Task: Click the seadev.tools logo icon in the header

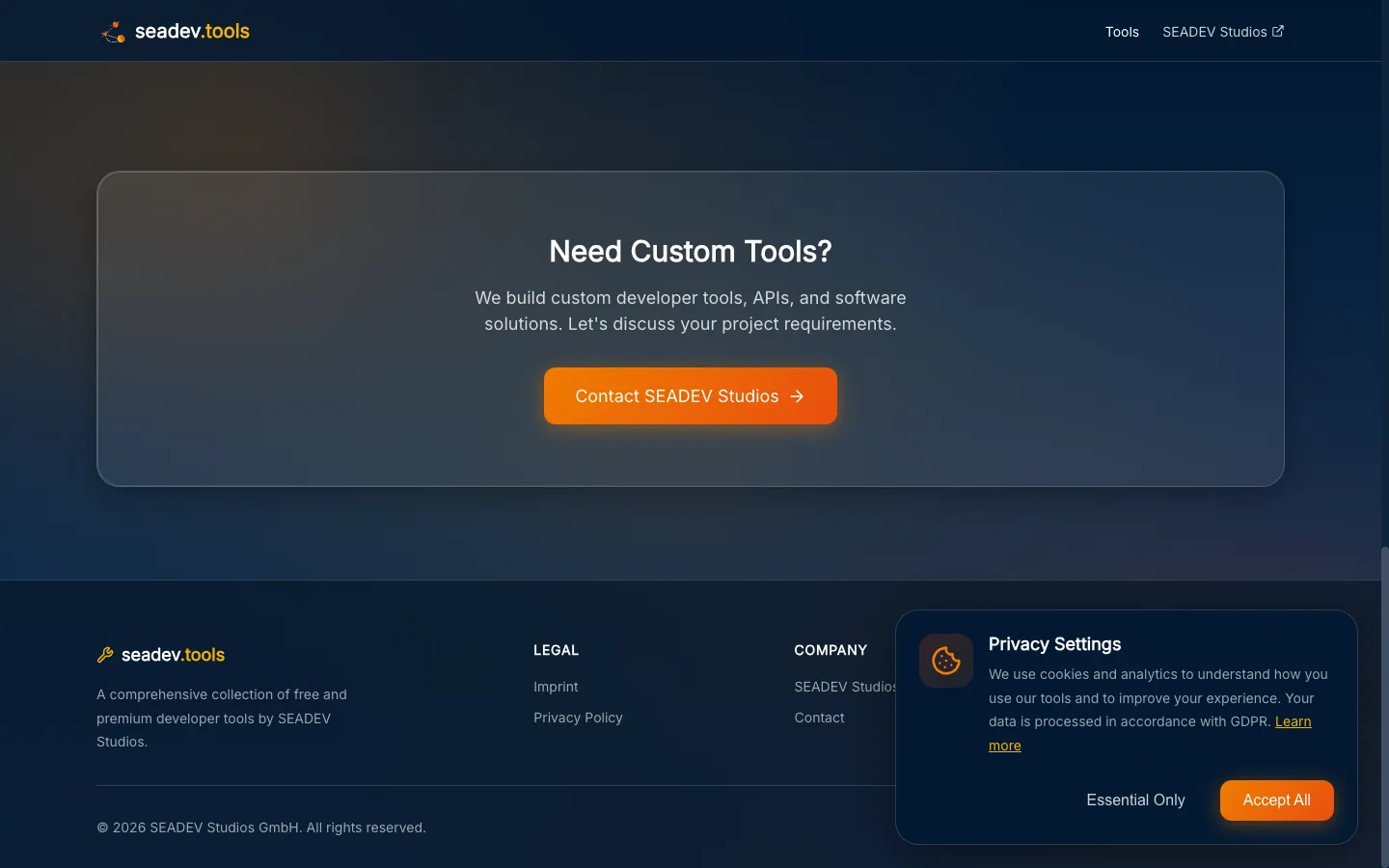Action: tap(113, 31)
